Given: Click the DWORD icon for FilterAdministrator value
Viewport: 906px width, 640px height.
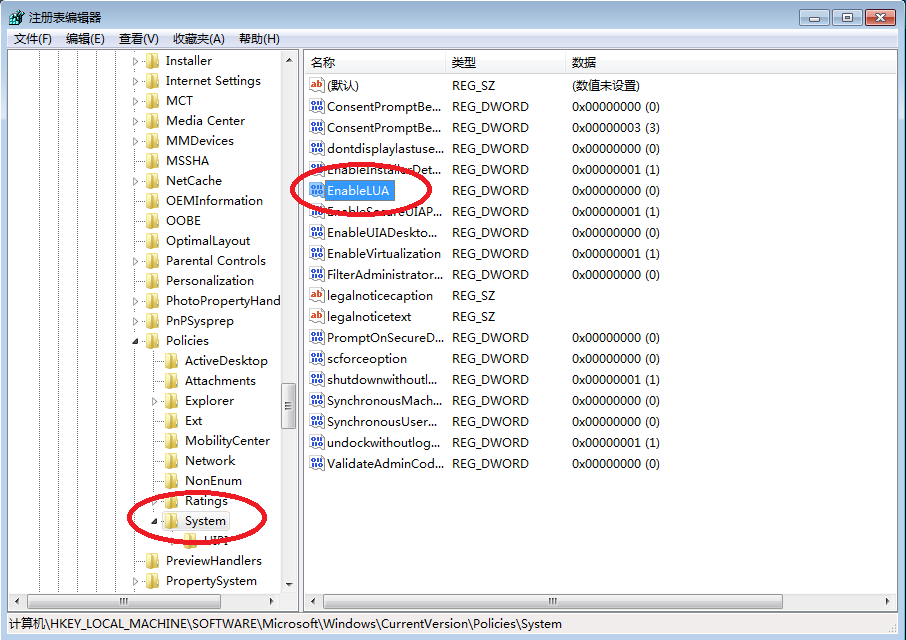Looking at the screenshot, I should [318, 274].
